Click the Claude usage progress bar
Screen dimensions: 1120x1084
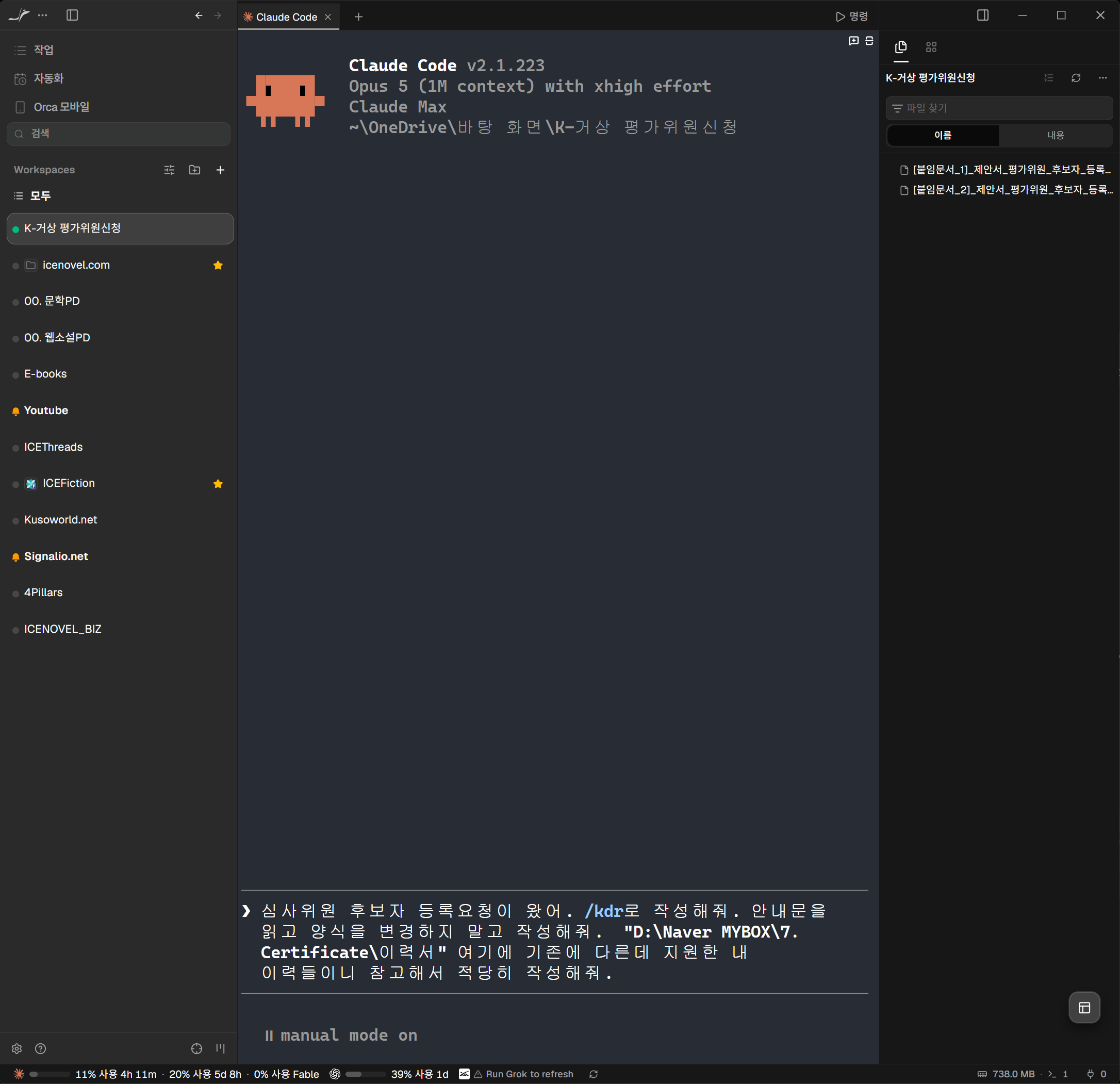[x=49, y=1074]
